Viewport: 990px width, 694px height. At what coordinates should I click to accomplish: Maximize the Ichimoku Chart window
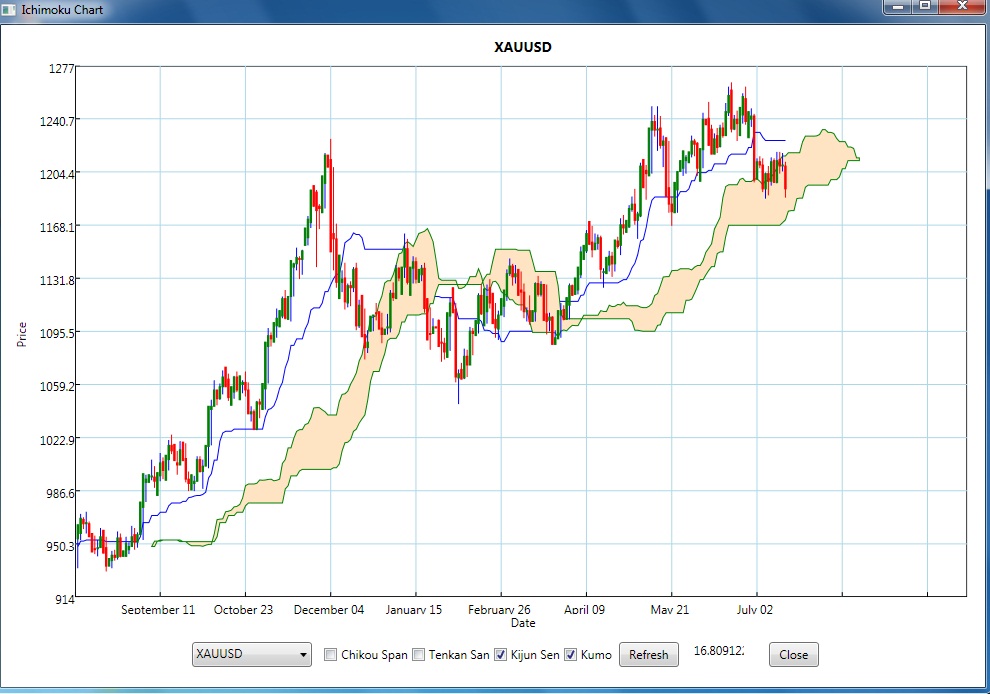[925, 6]
